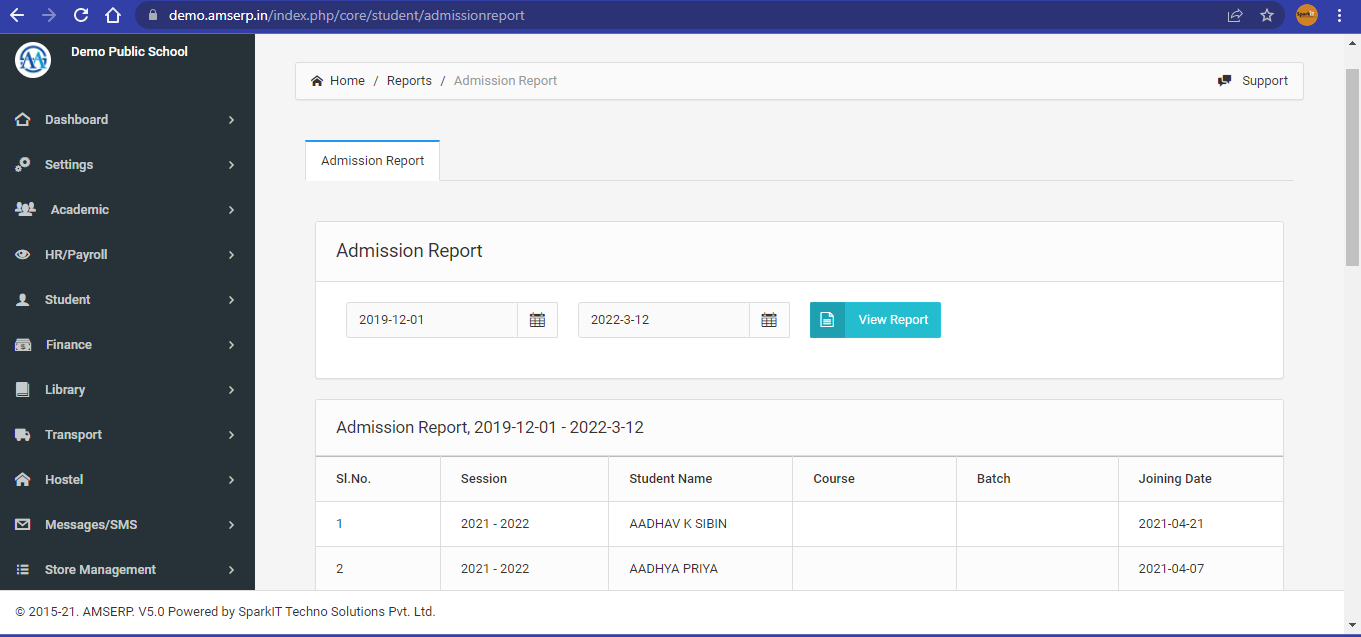Click the Demo Public School logo

(33, 60)
